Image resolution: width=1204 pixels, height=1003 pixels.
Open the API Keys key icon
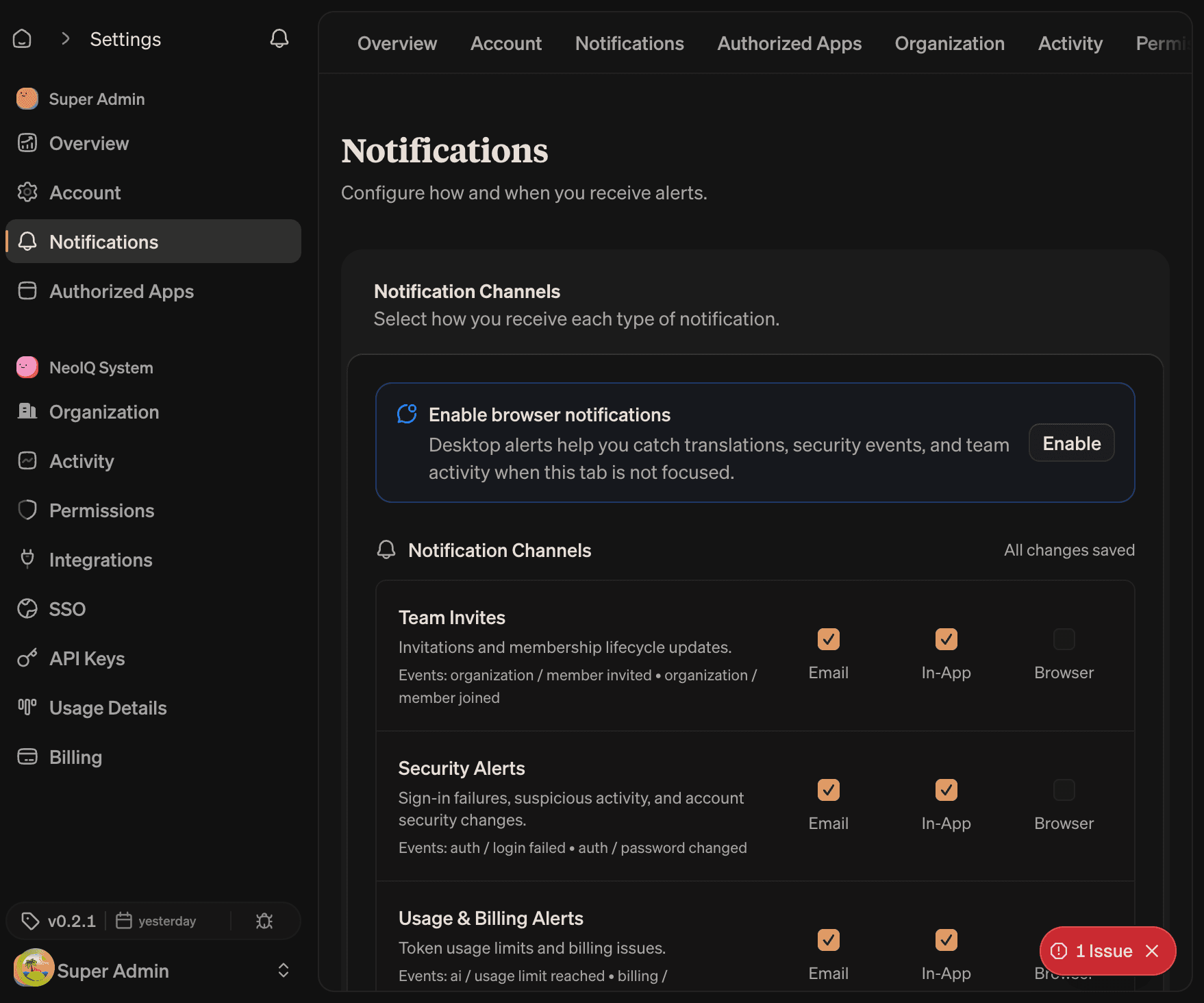(27, 658)
